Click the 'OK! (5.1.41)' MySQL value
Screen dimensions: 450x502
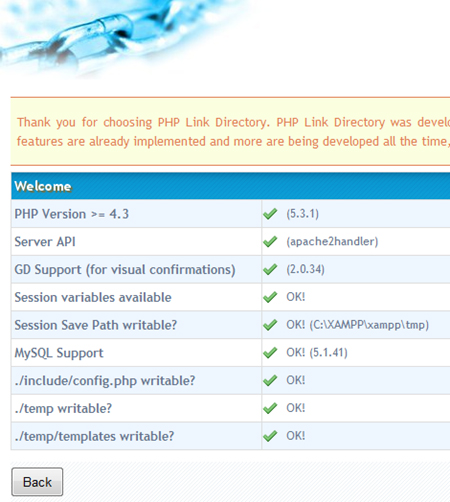pyautogui.click(x=317, y=352)
